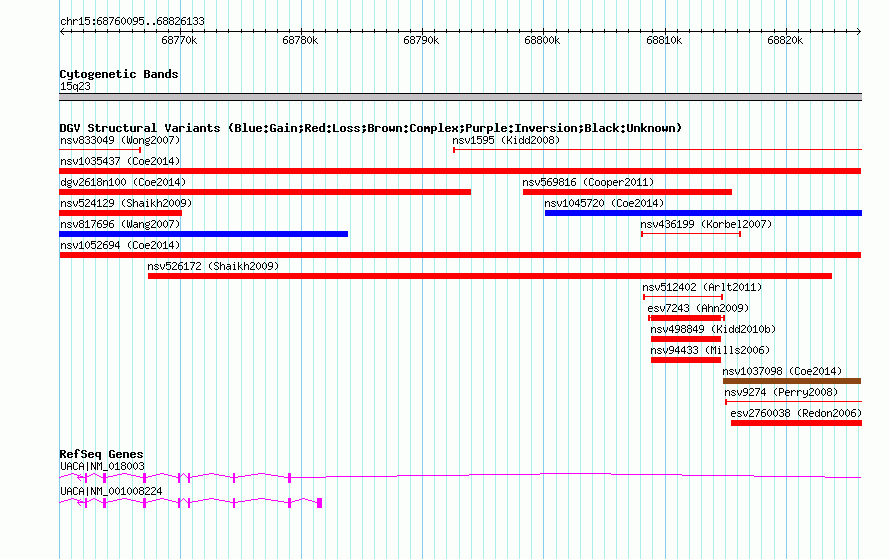
Task: Click the gray 15q23 cytogenetic band bar
Action: click(460, 97)
